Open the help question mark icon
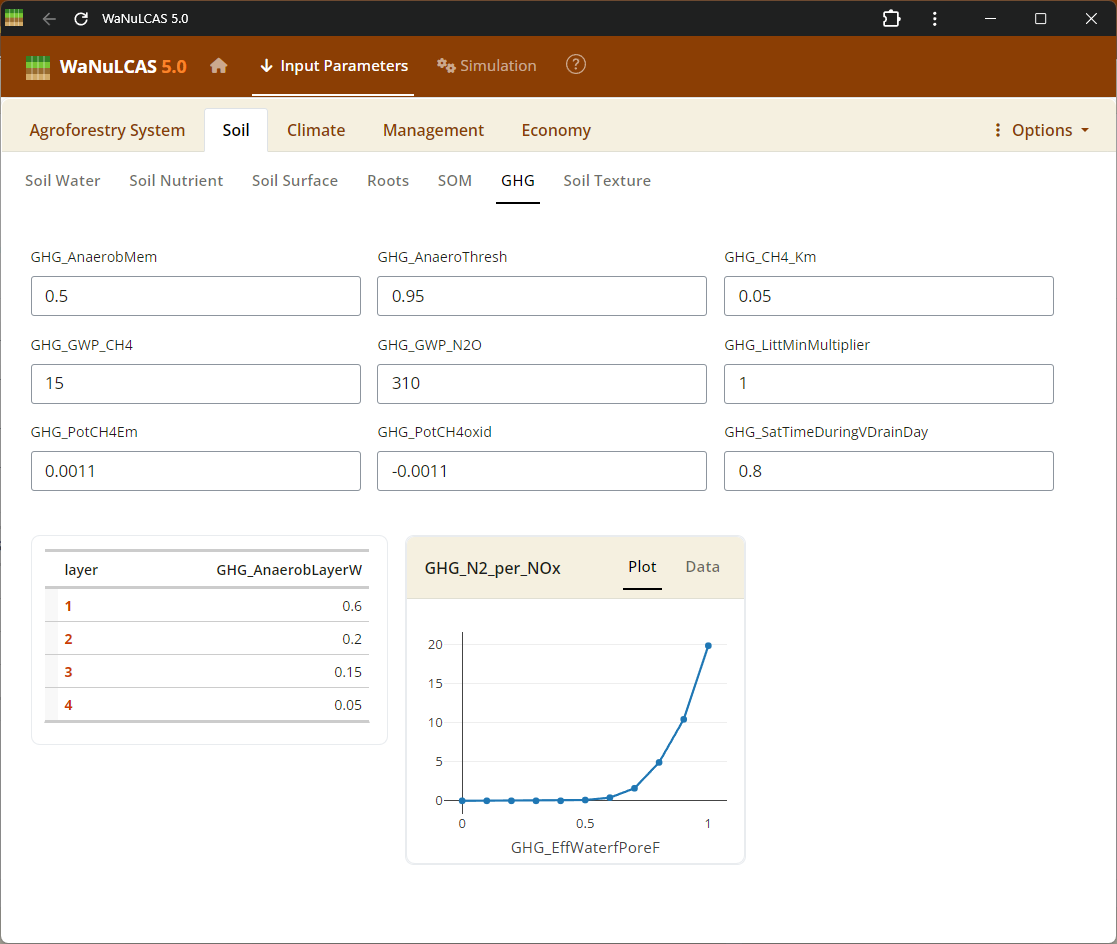This screenshot has width=1117, height=944. 576,65
